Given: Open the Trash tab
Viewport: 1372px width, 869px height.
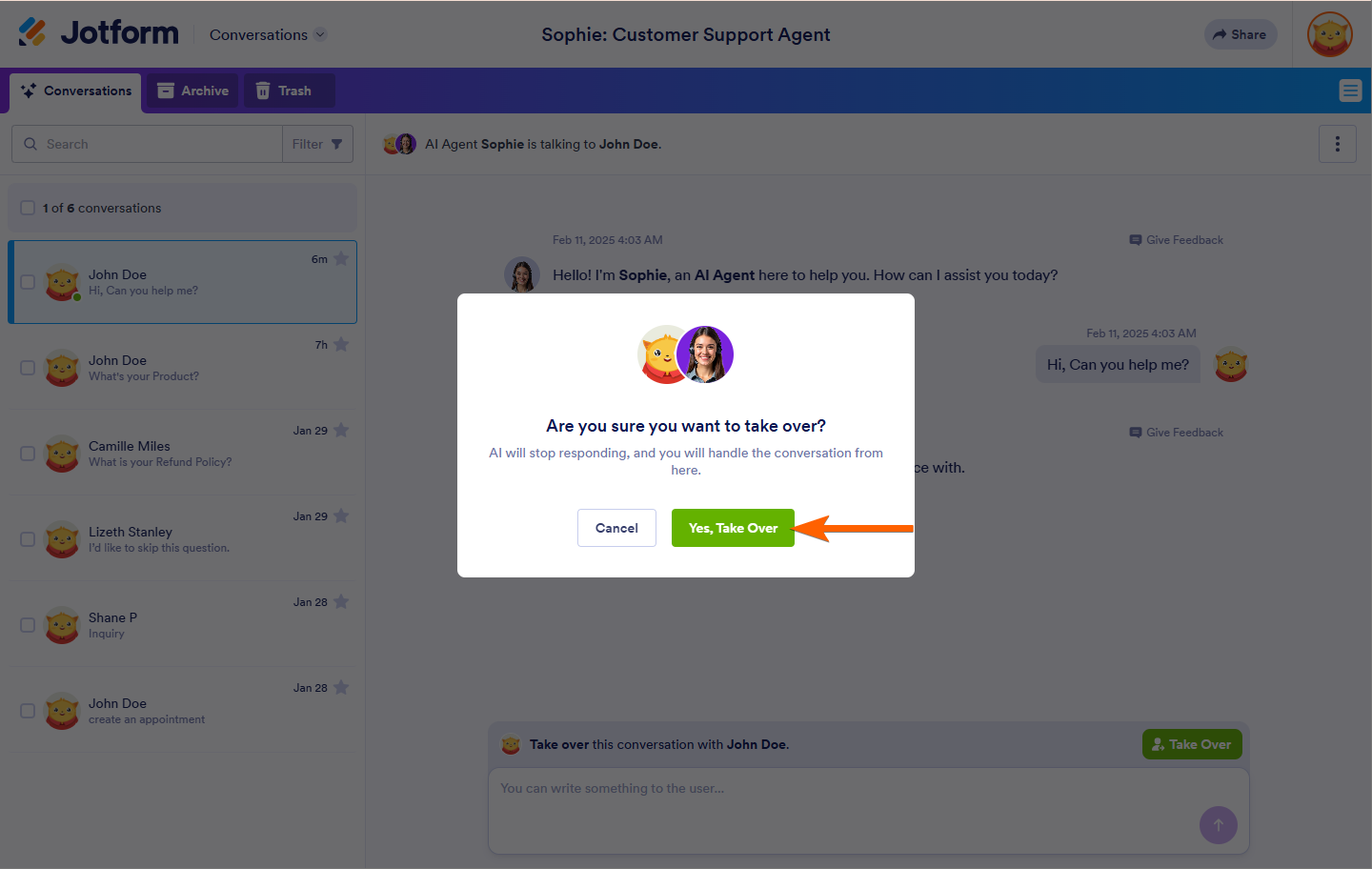Looking at the screenshot, I should [x=284, y=91].
